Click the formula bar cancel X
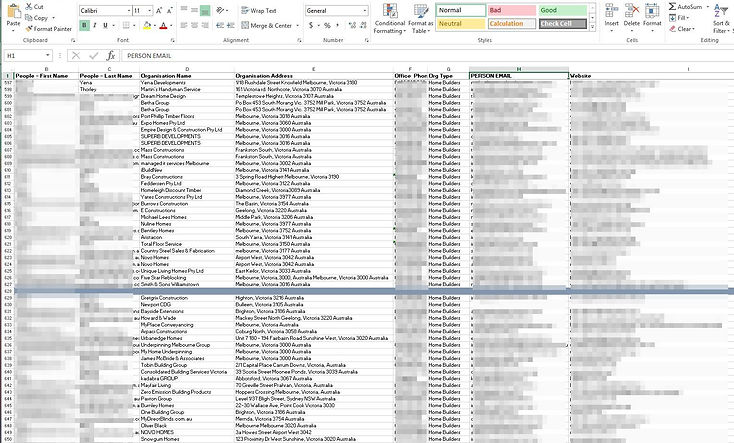The width and height of the screenshot is (734, 443). pyautogui.click(x=76, y=56)
